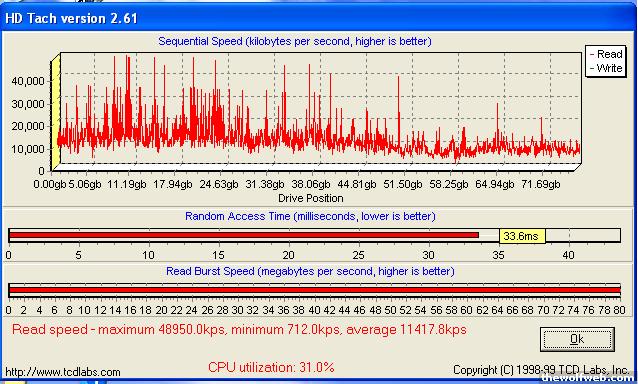Click the 51.50gb drive position label
The width and height of the screenshot is (638, 384).
(403, 184)
